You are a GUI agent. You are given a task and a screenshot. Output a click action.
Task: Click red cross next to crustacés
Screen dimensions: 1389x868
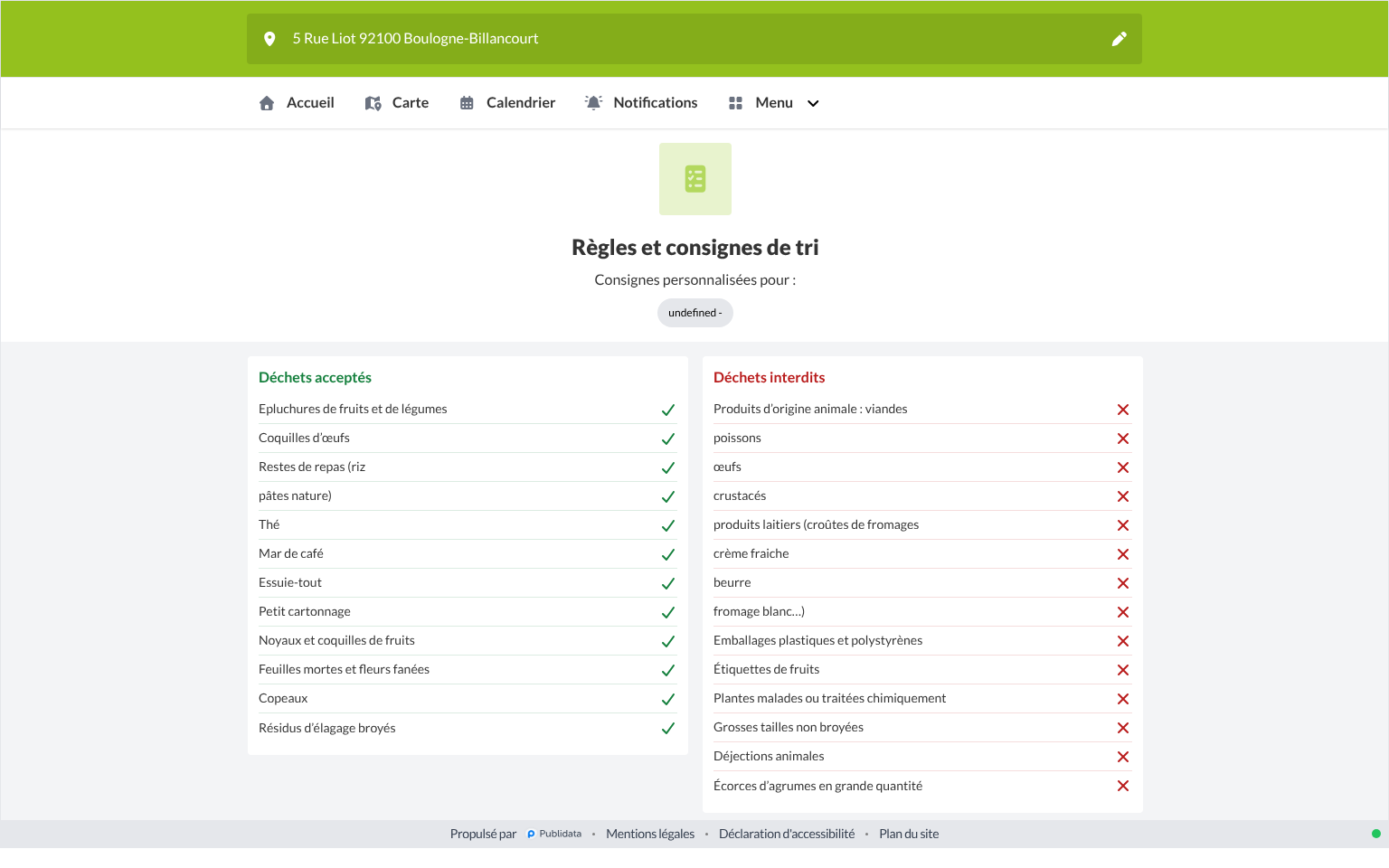click(1123, 496)
